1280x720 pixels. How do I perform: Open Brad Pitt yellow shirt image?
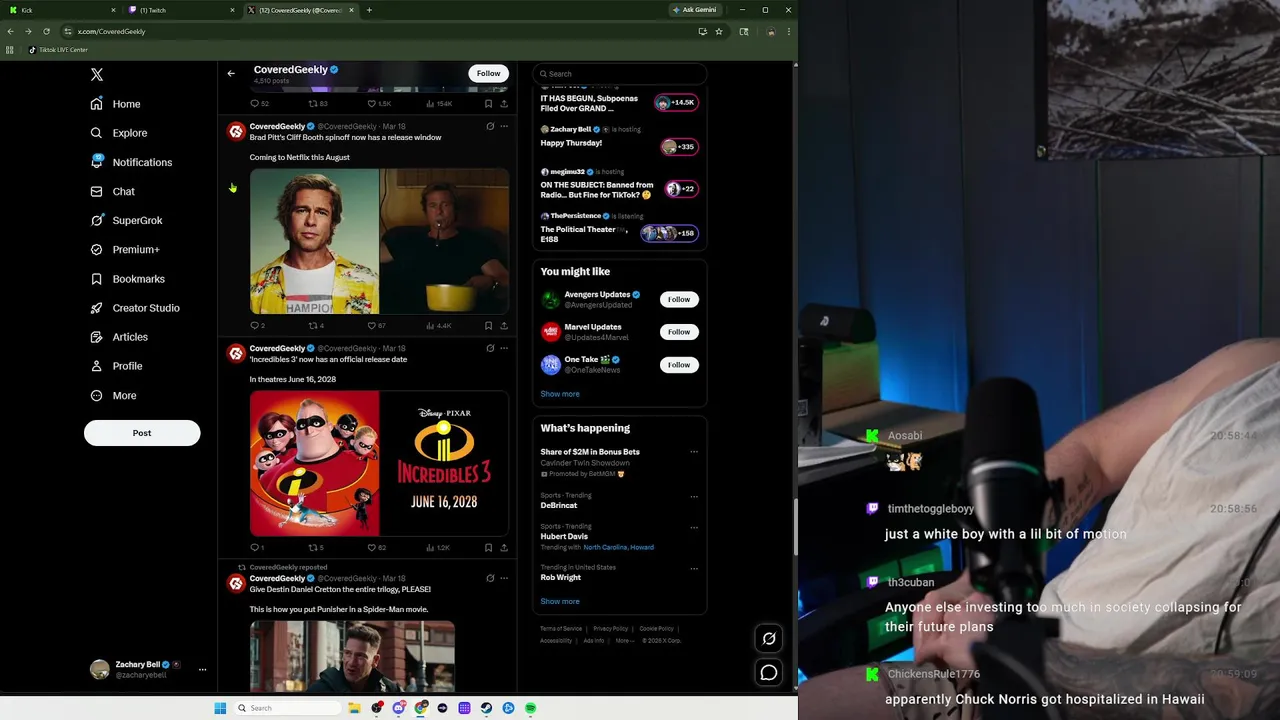point(314,241)
